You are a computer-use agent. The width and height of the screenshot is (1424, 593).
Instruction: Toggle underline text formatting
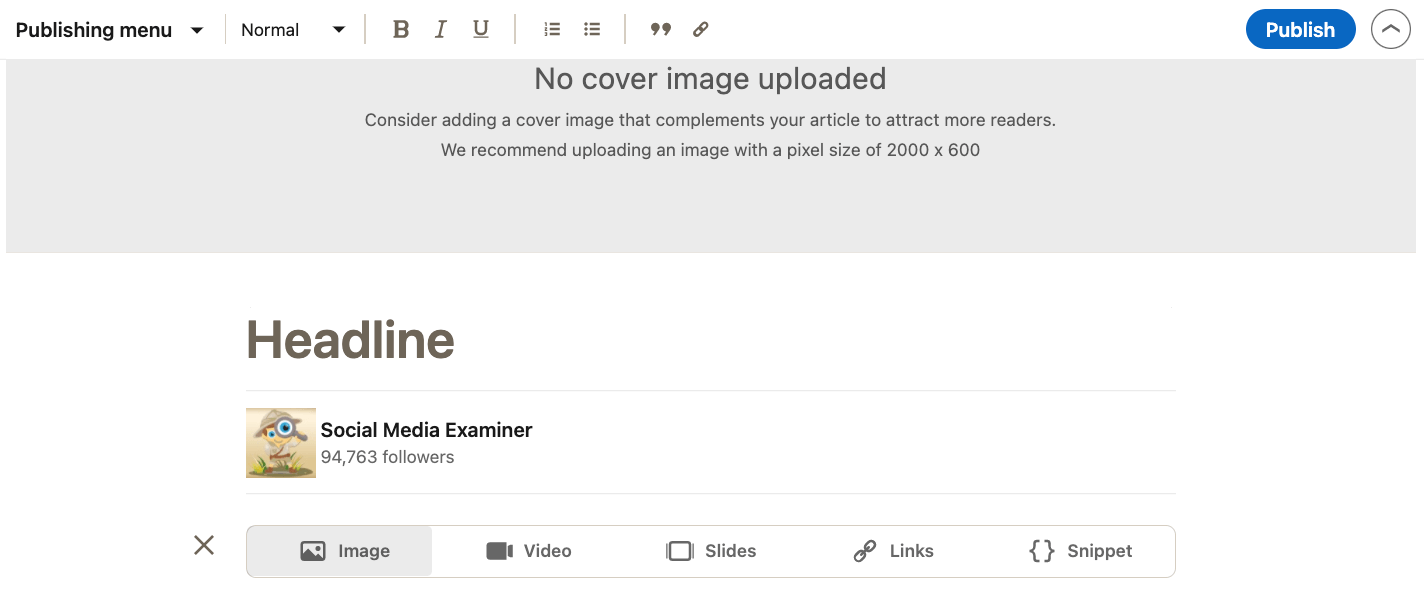[481, 30]
